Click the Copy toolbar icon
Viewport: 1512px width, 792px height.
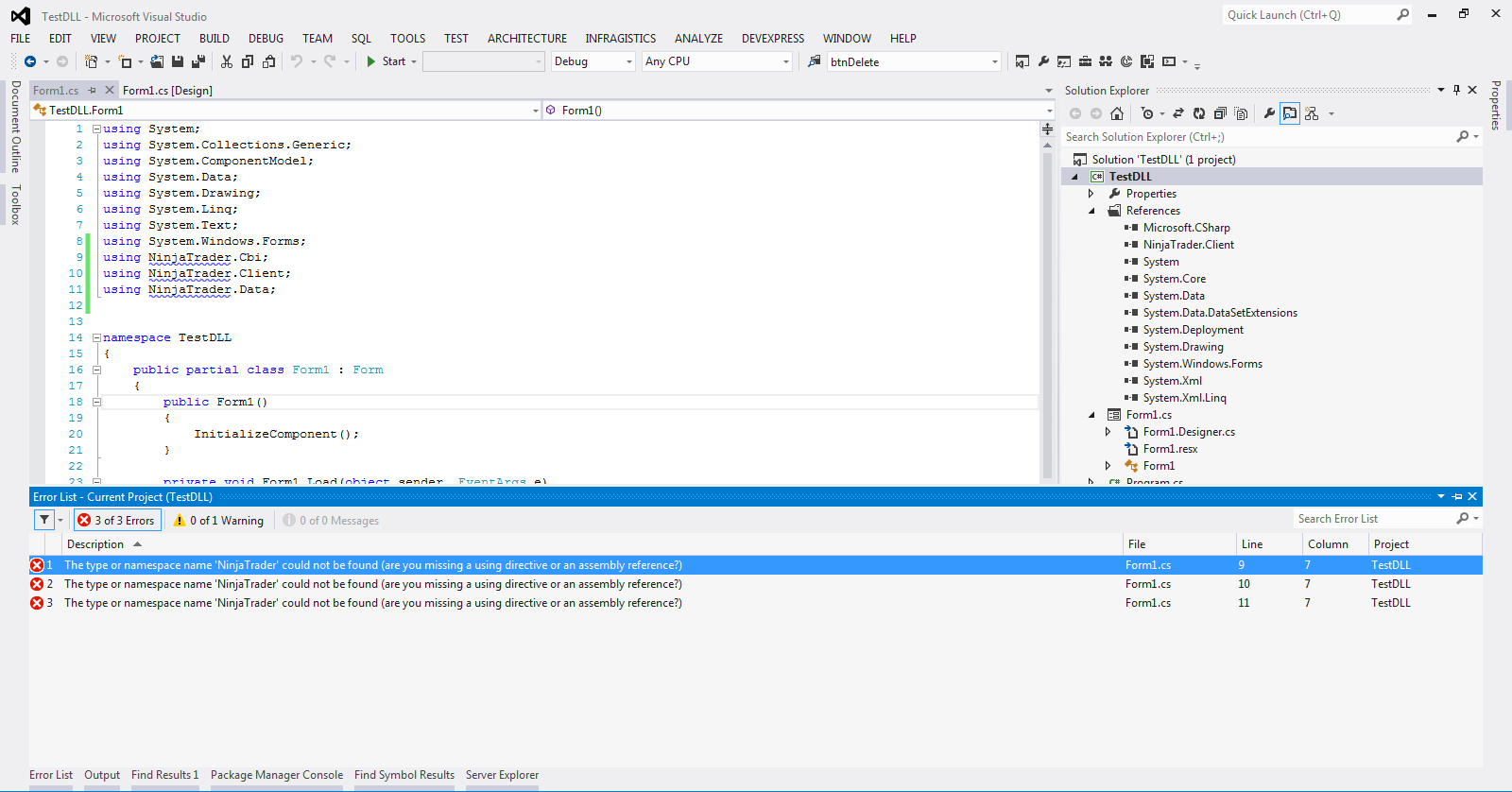coord(248,61)
